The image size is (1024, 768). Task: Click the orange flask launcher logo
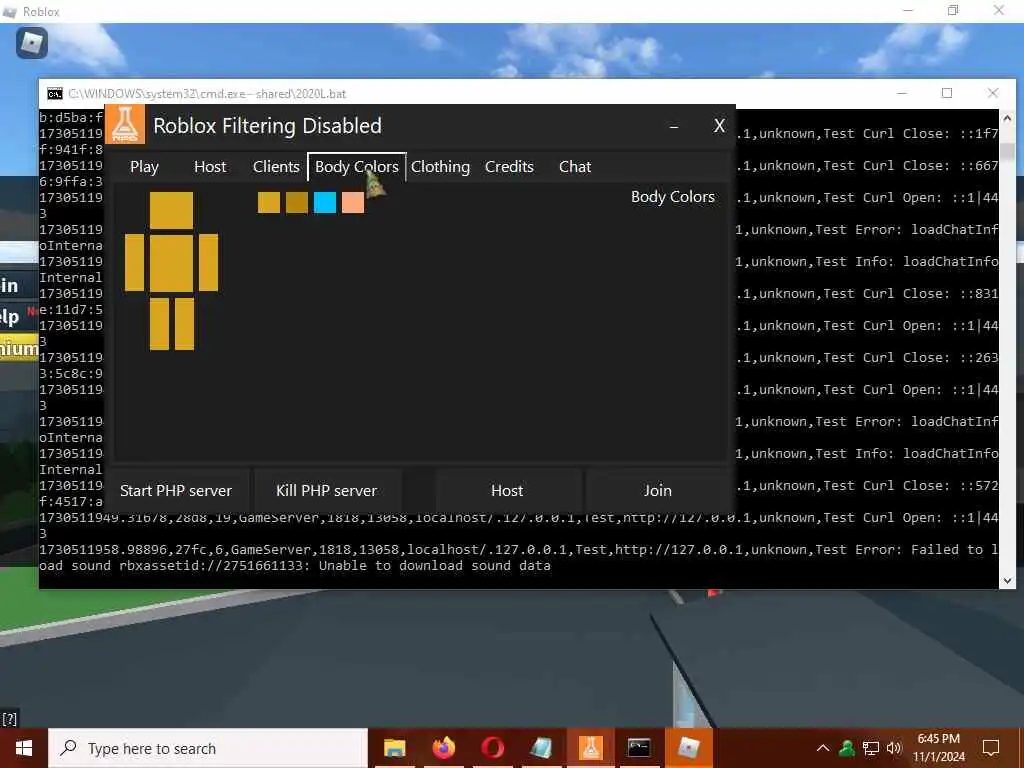125,124
